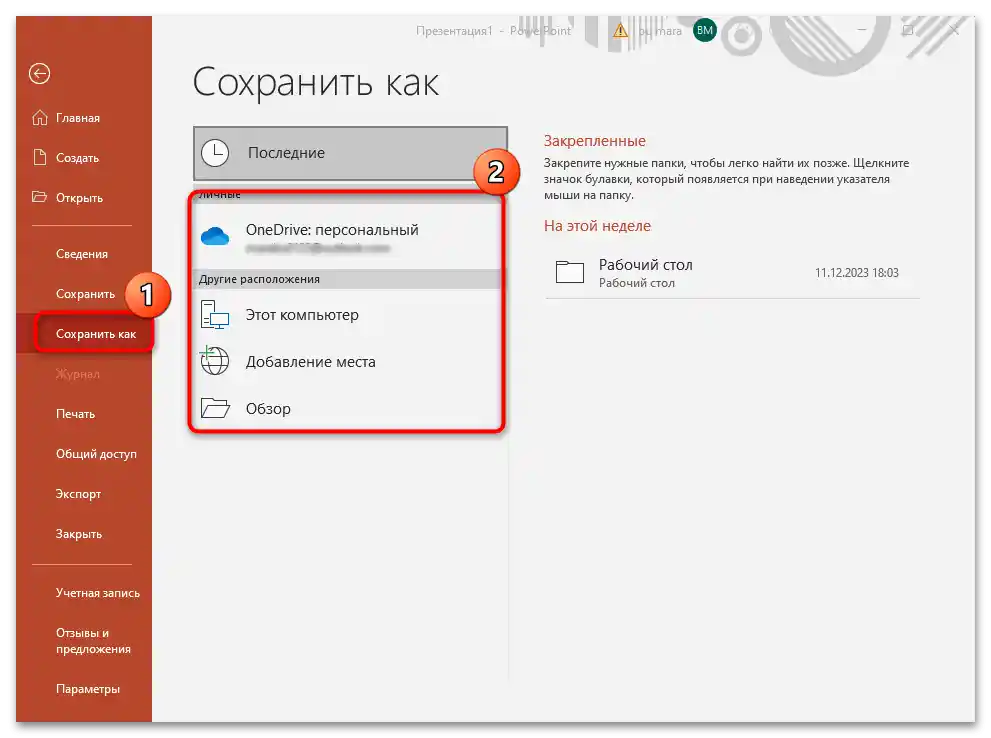This screenshot has width=991, height=738.
Task: Click the Главная home icon
Action: (x=38, y=117)
